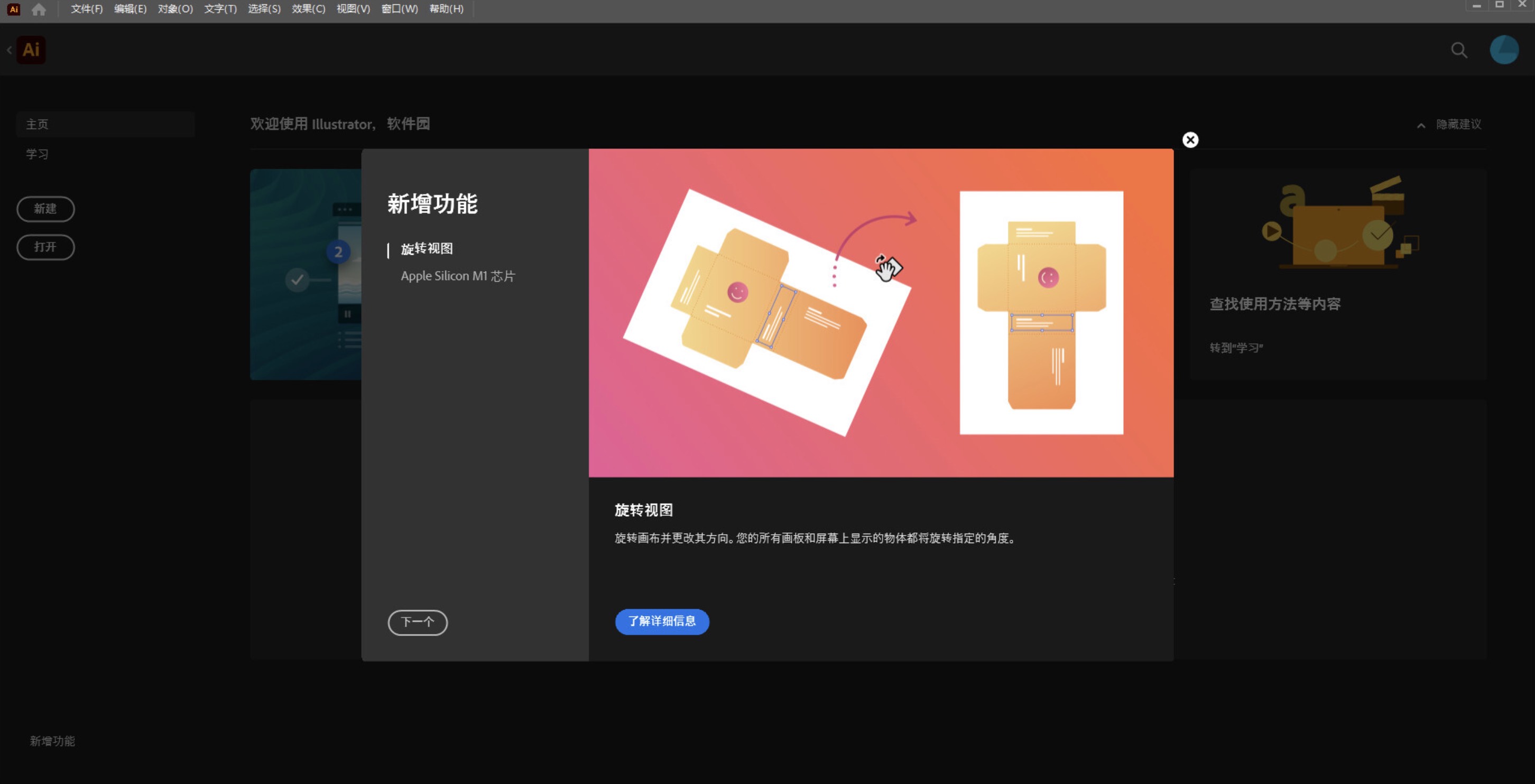
Task: Click the rotate view illustration image
Action: click(881, 313)
